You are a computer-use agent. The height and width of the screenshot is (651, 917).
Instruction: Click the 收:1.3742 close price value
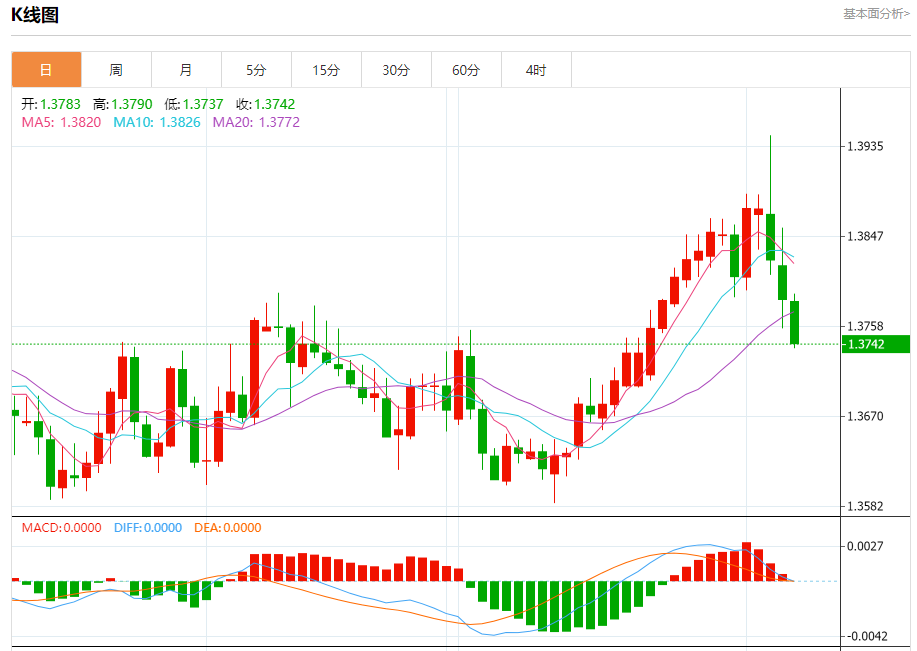(266, 104)
